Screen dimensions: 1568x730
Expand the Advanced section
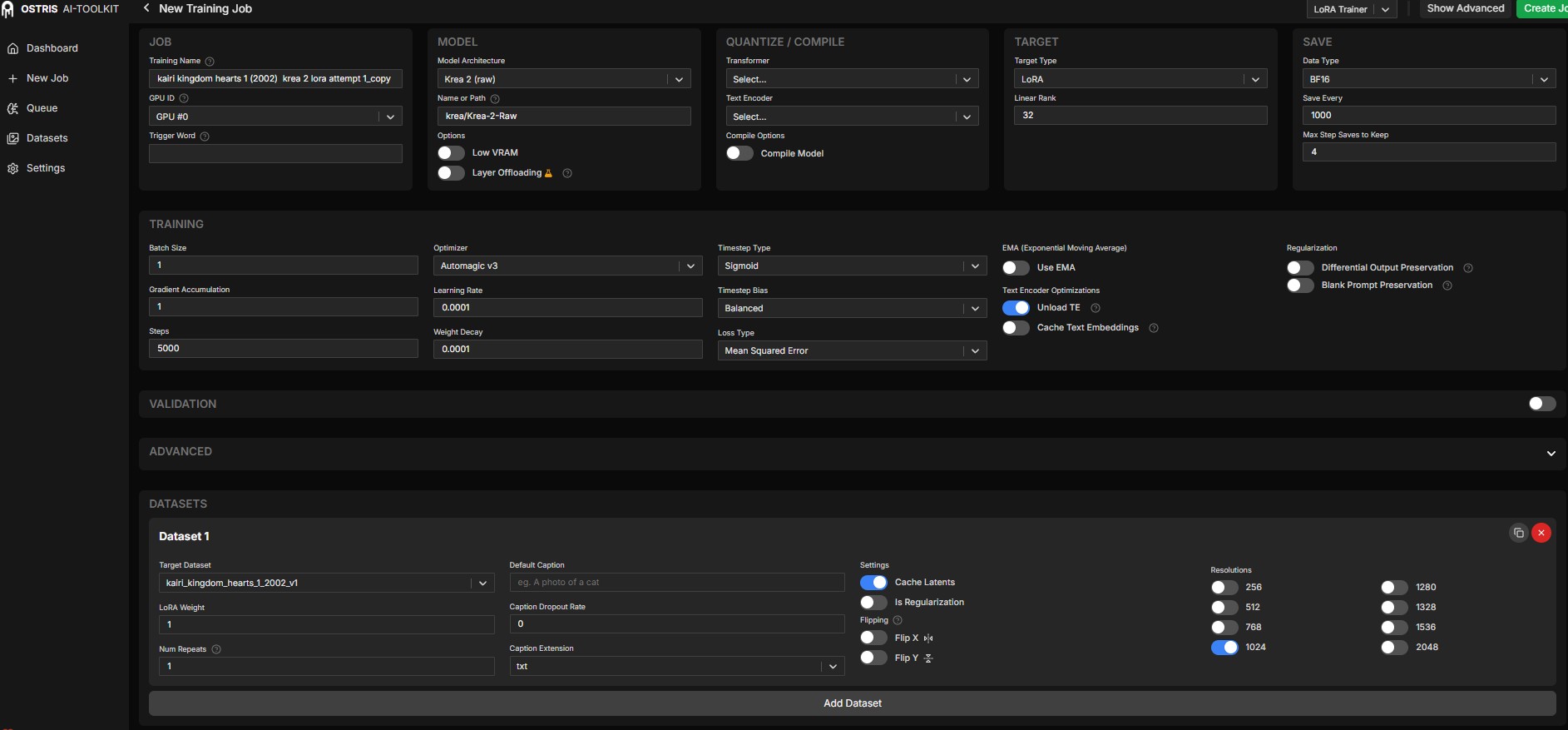[1551, 454]
